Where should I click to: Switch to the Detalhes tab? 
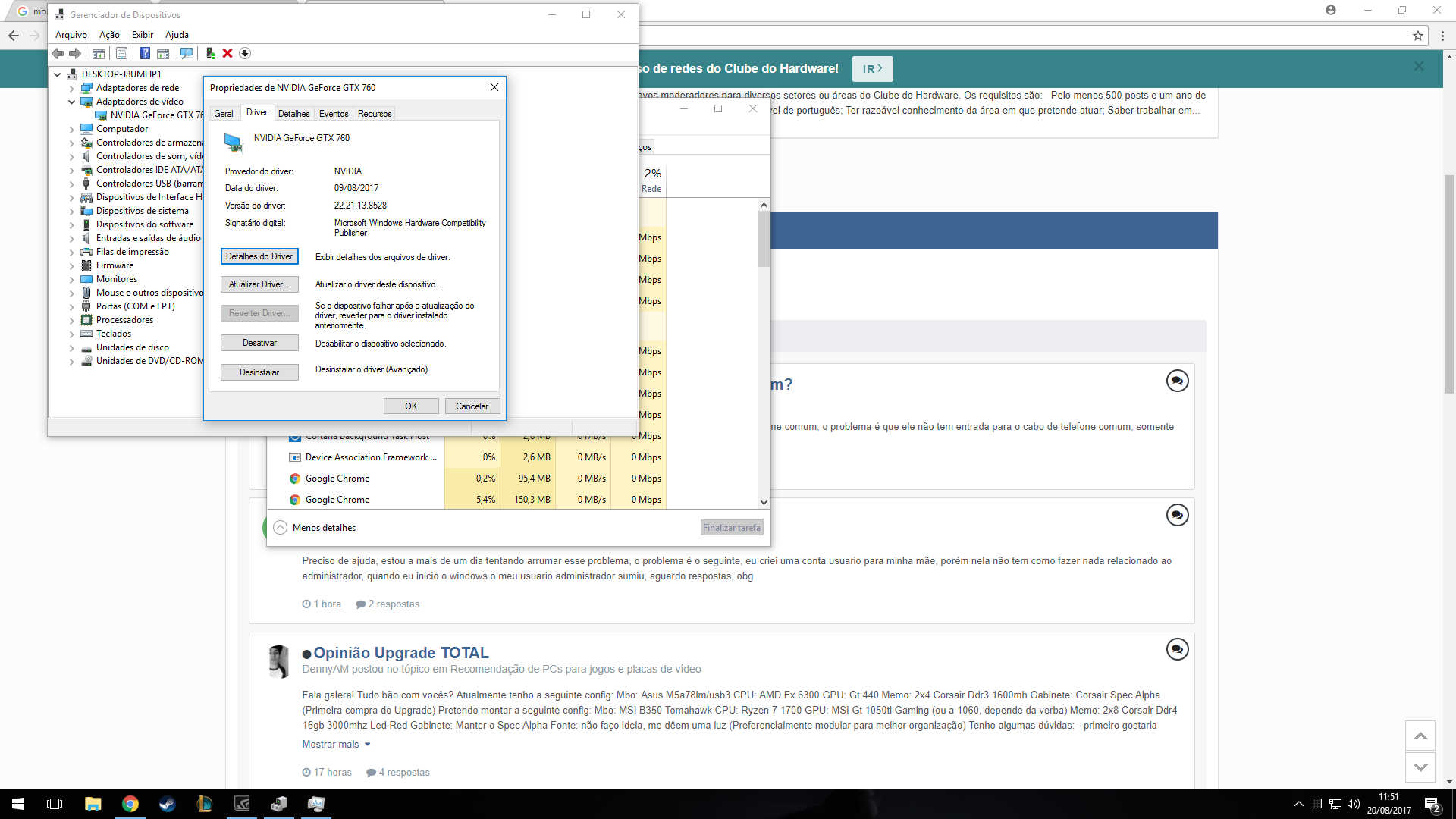pos(293,114)
